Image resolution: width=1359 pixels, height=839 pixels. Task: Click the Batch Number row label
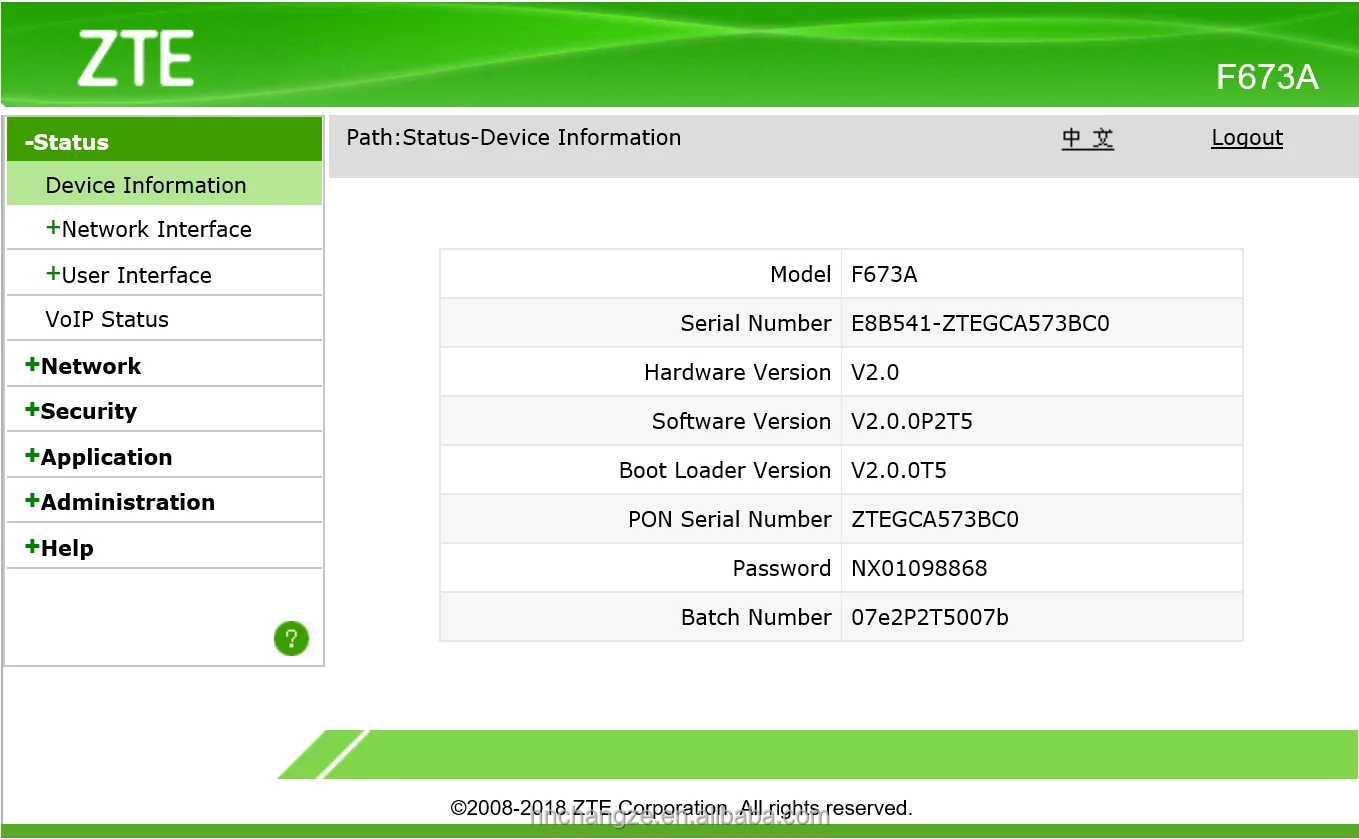[756, 617]
